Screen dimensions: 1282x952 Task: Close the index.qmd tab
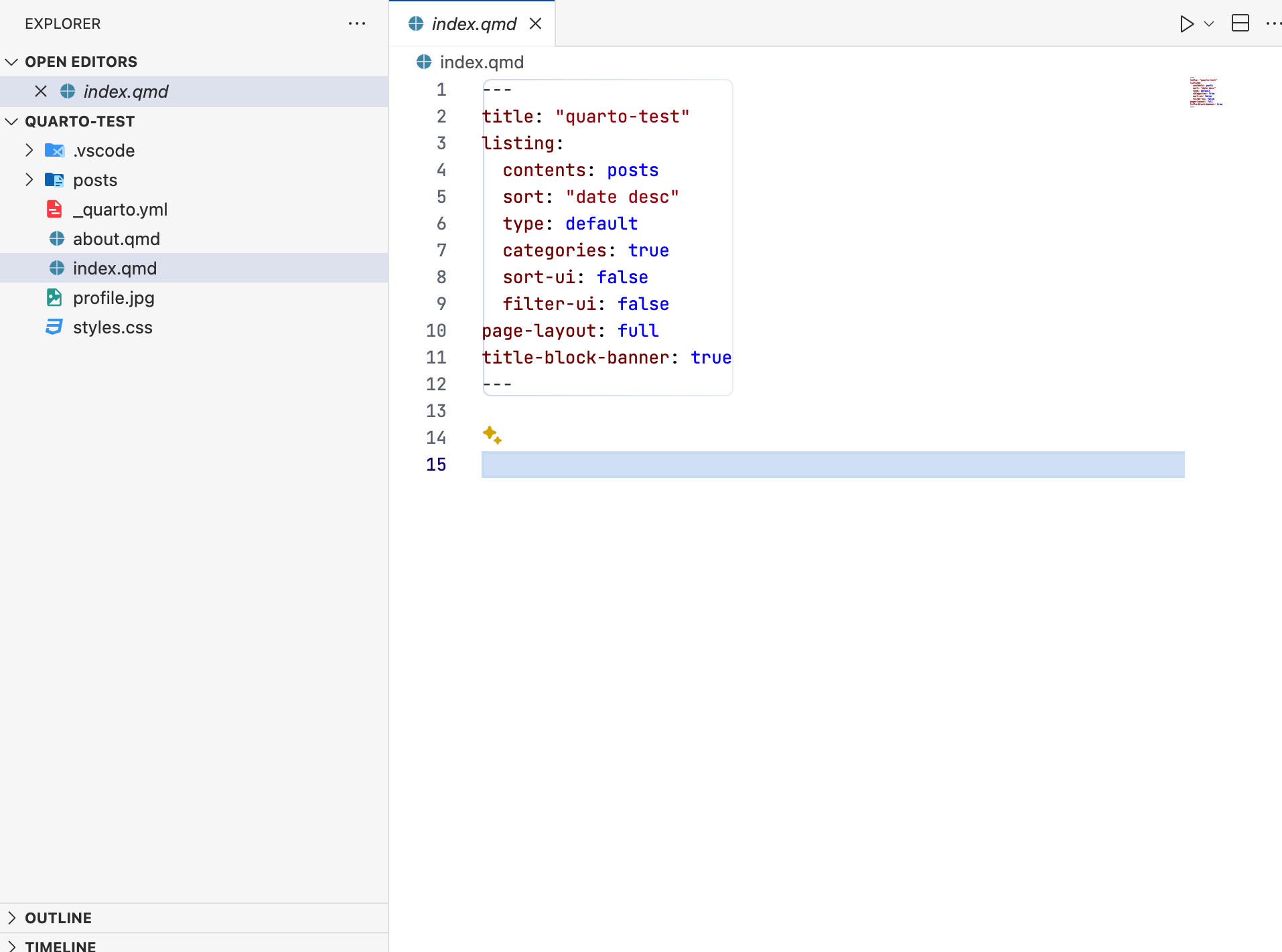(535, 24)
